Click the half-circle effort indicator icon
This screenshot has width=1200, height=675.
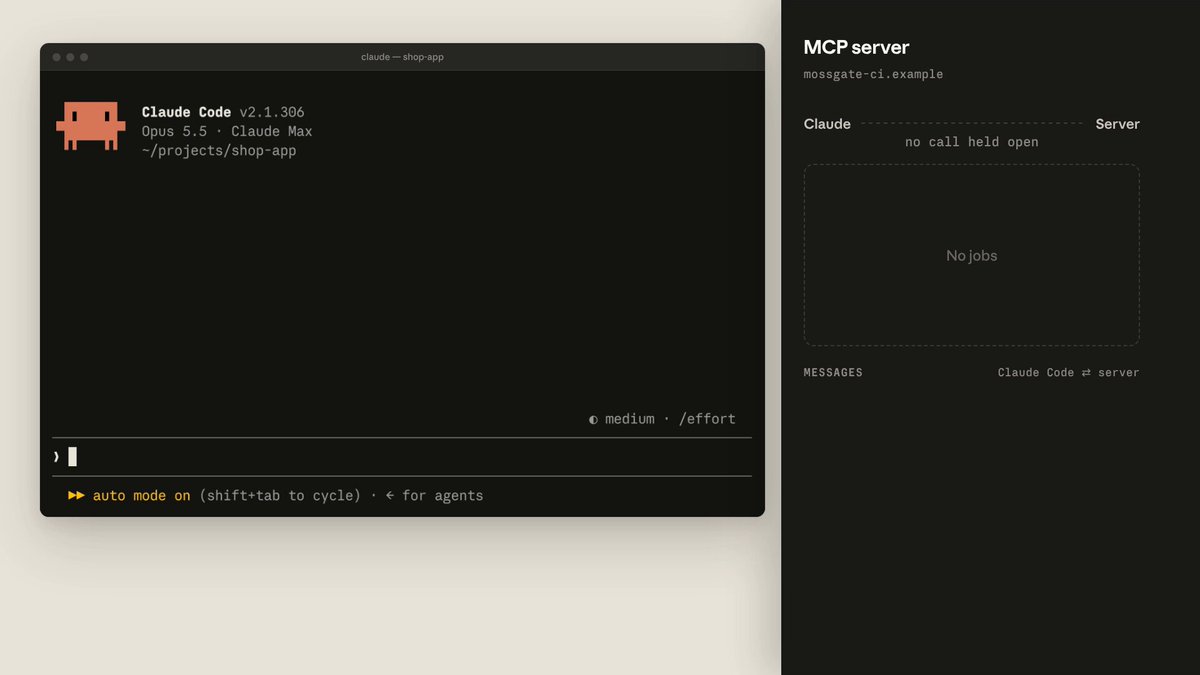coord(593,419)
